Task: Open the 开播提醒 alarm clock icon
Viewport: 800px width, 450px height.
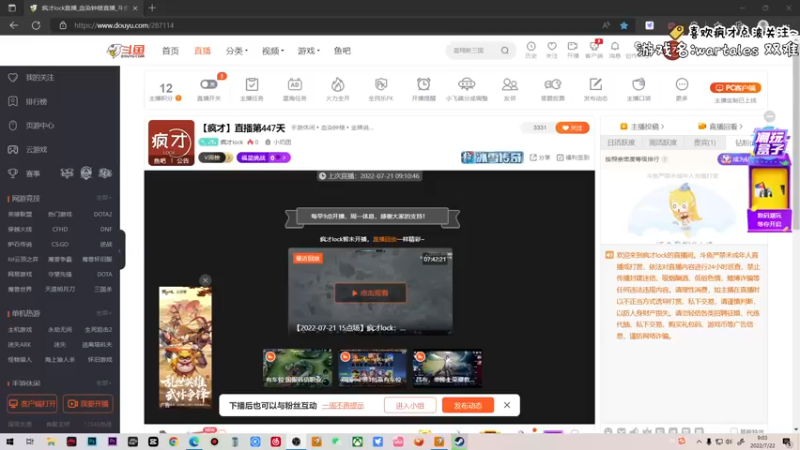Action: click(x=423, y=84)
